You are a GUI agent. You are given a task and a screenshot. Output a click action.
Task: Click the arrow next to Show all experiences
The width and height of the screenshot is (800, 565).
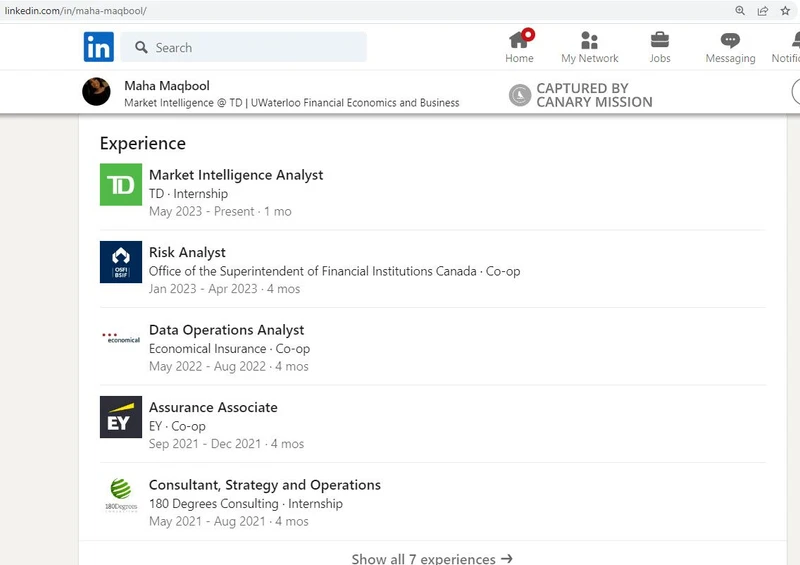[507, 558]
